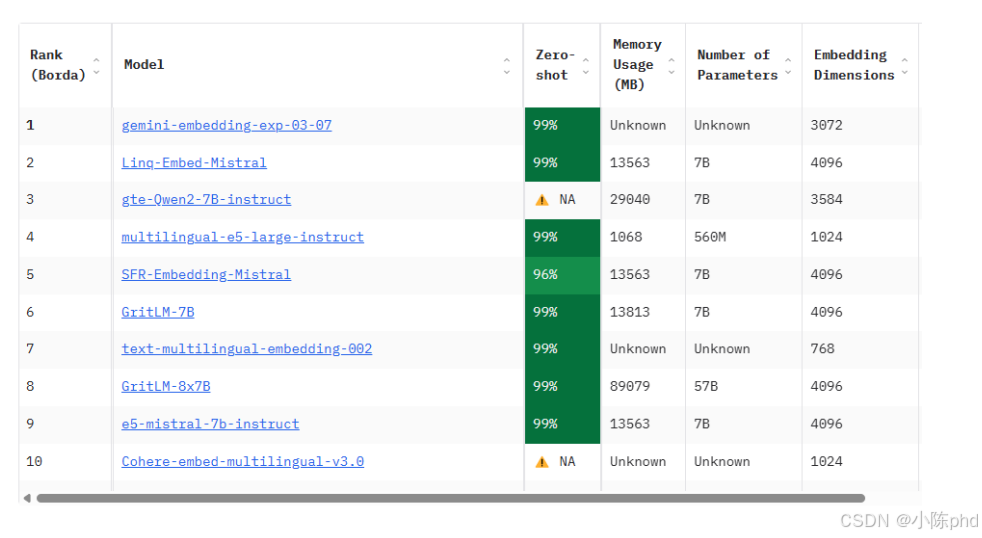
Task: Select 13563 memory for Linq-Embed-Mistral
Action: 629,163
